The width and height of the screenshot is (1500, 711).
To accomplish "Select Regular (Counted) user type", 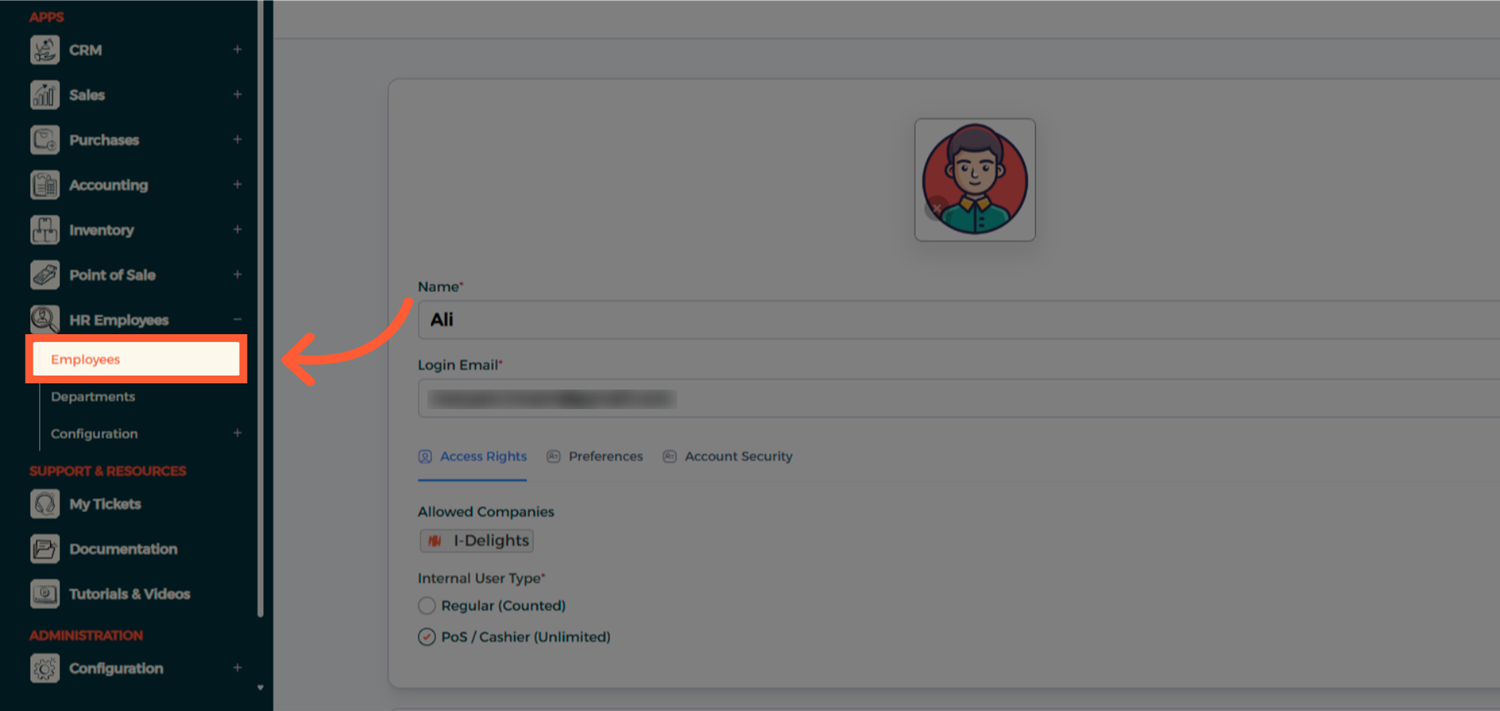I will pos(427,606).
